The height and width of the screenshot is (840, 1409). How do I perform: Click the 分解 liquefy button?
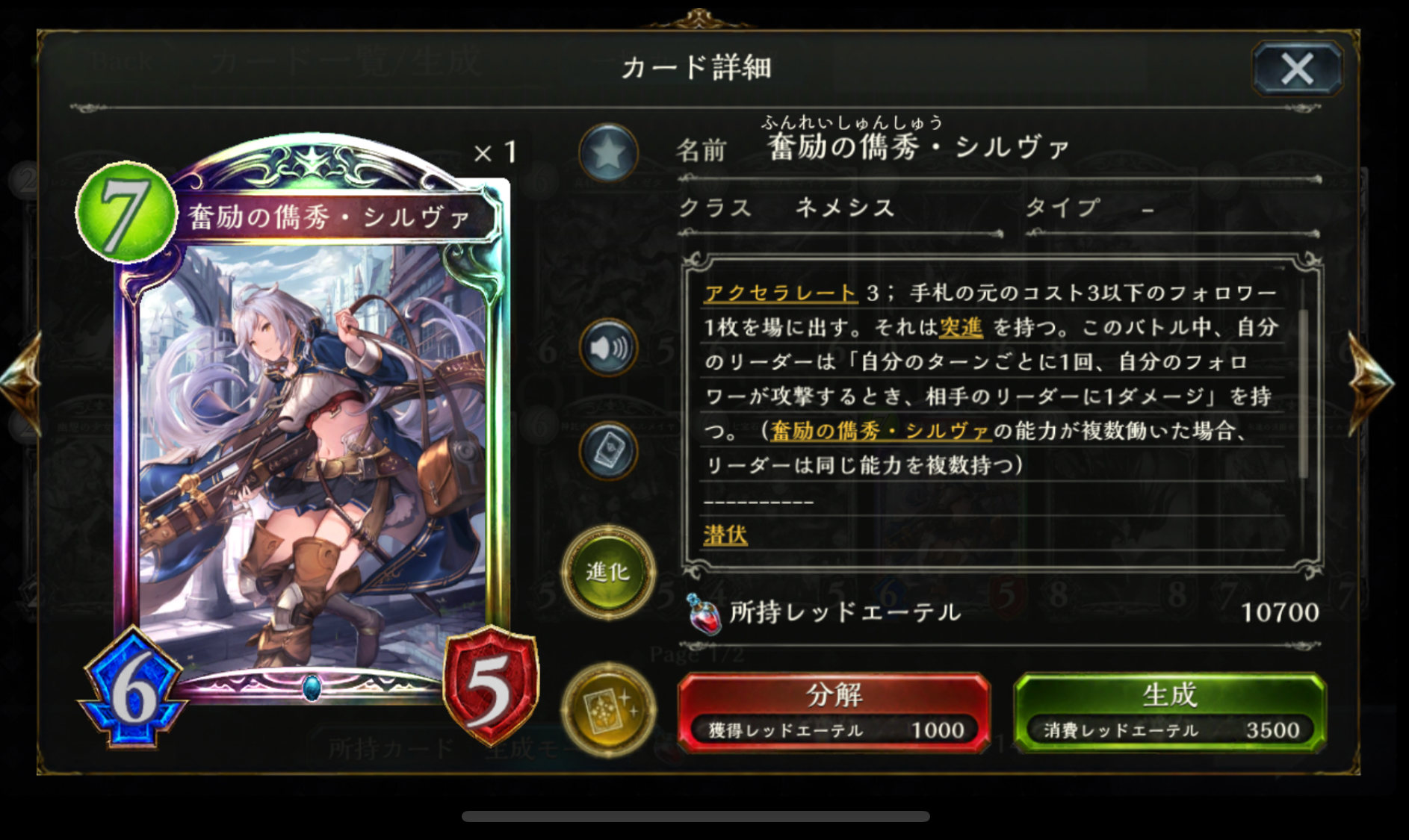[834, 712]
